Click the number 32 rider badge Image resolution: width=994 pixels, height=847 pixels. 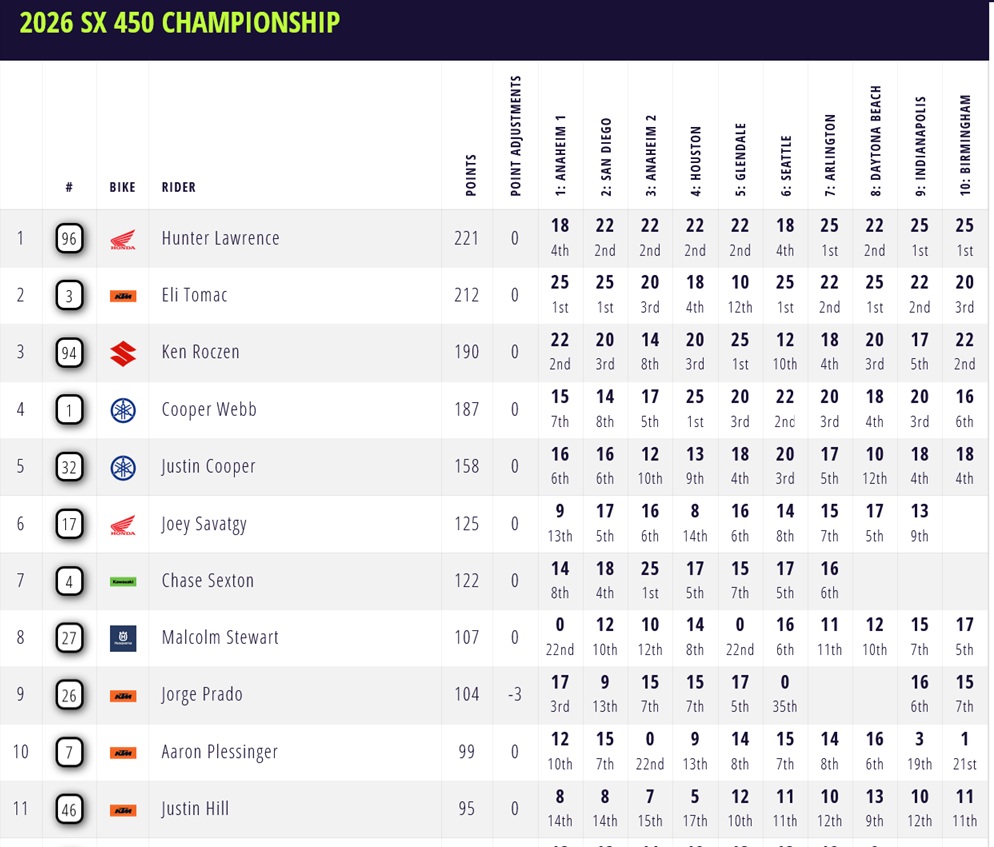69,467
